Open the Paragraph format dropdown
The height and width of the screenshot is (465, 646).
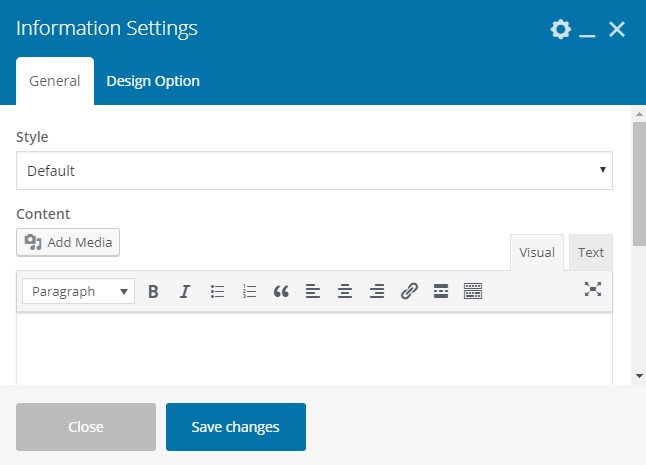[78, 291]
